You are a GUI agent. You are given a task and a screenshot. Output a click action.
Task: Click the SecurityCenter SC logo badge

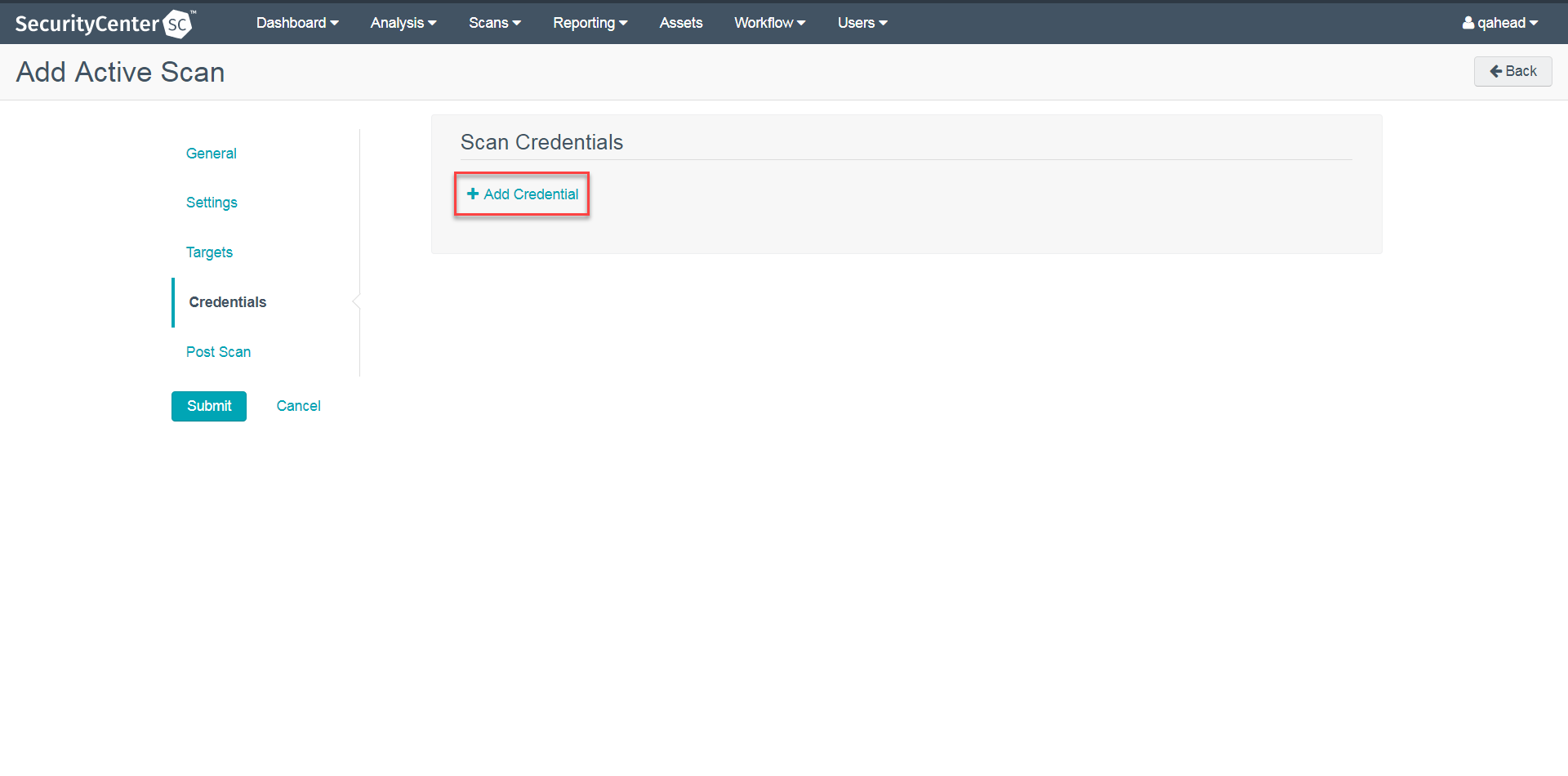177,24
